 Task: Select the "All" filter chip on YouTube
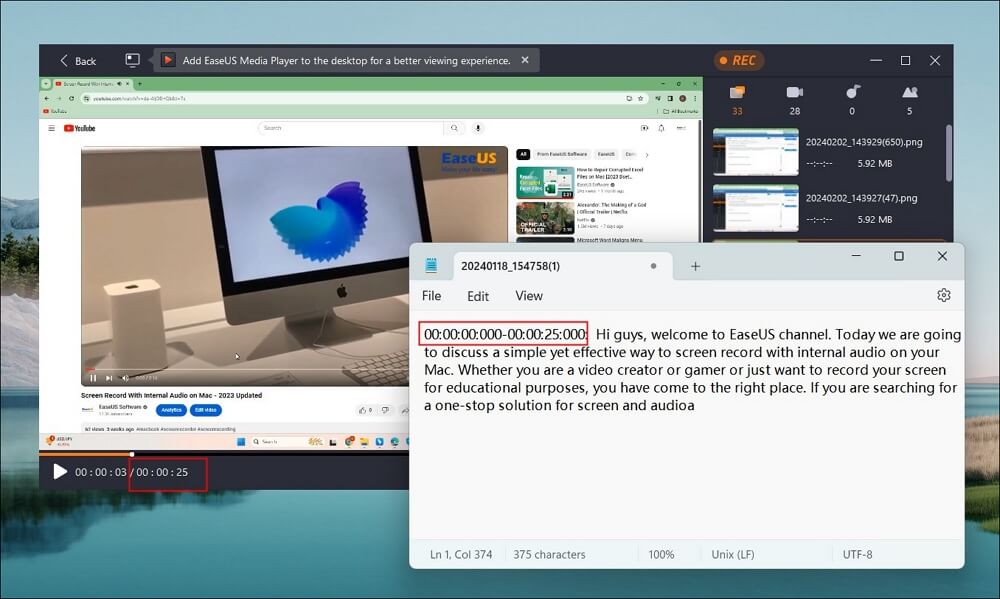coord(523,154)
